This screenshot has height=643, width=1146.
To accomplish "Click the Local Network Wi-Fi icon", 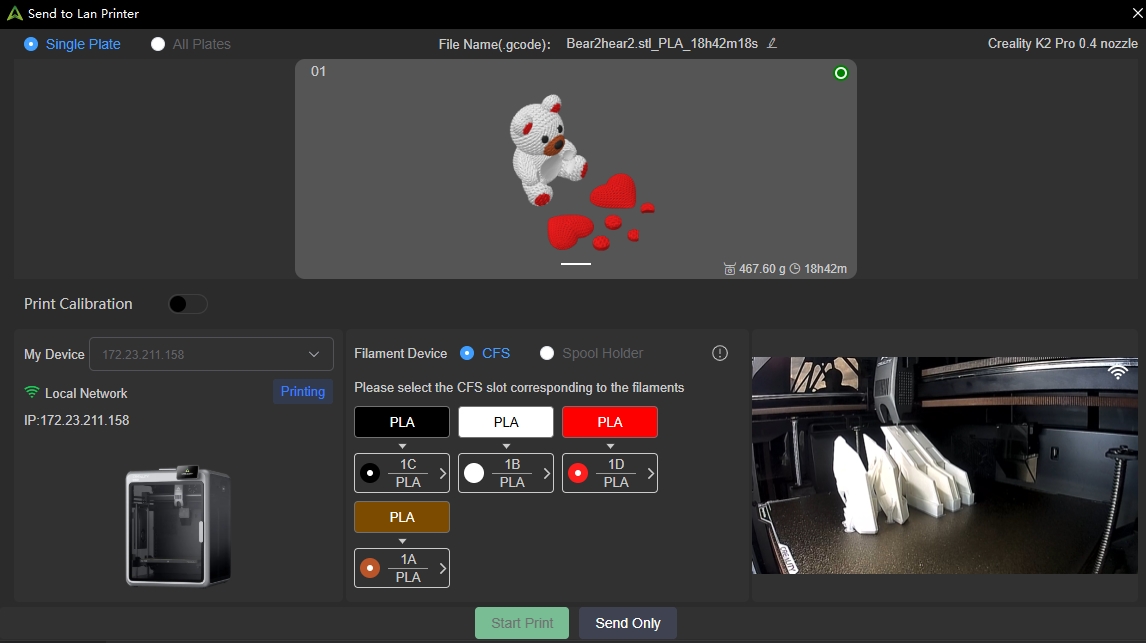I will pos(32,393).
